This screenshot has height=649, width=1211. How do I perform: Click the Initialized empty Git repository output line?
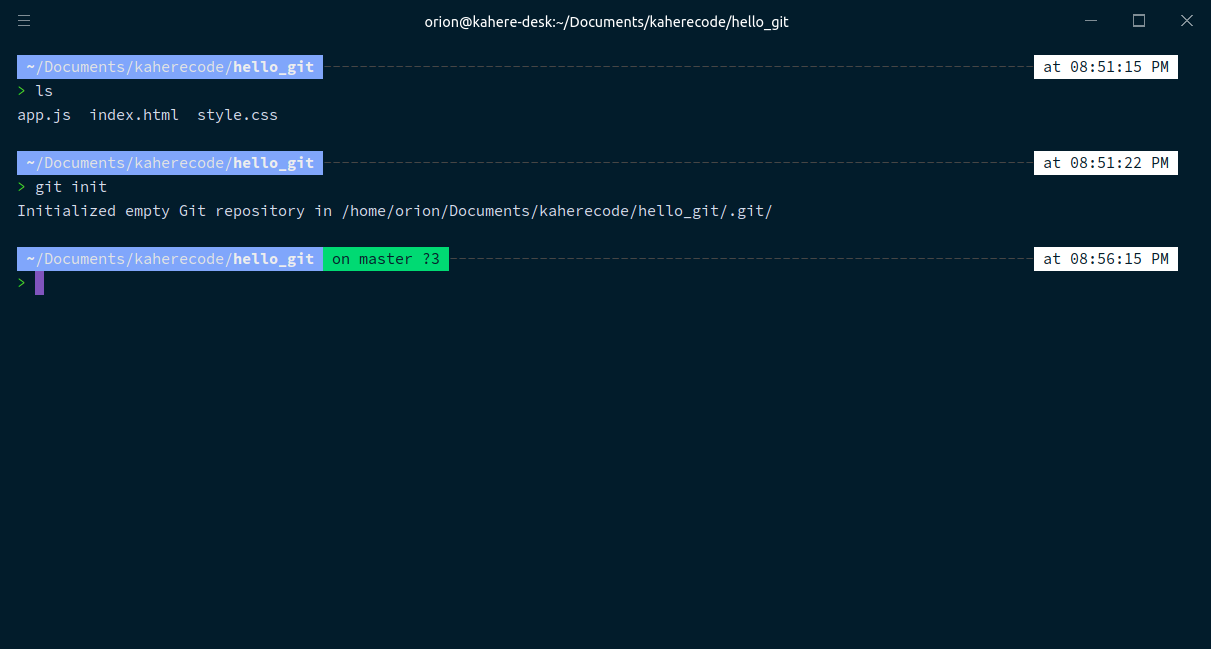click(394, 211)
